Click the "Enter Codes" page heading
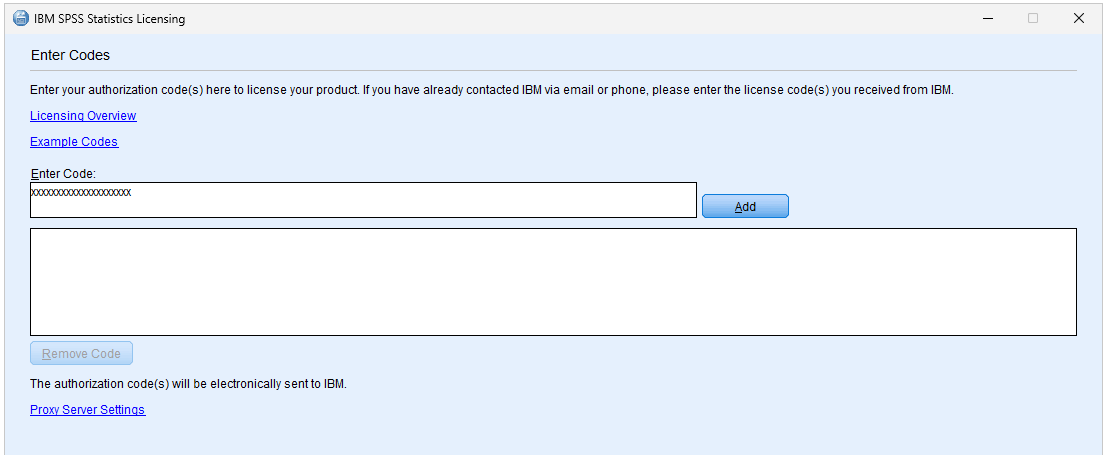 click(70, 55)
